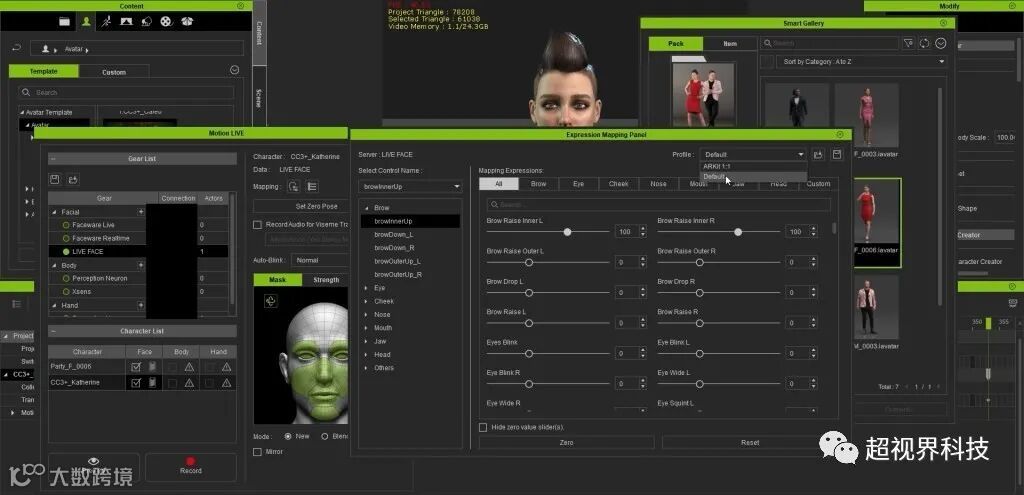The image size is (1024, 495).
Task: Select browDown_L in the control tree
Action: (x=394, y=234)
